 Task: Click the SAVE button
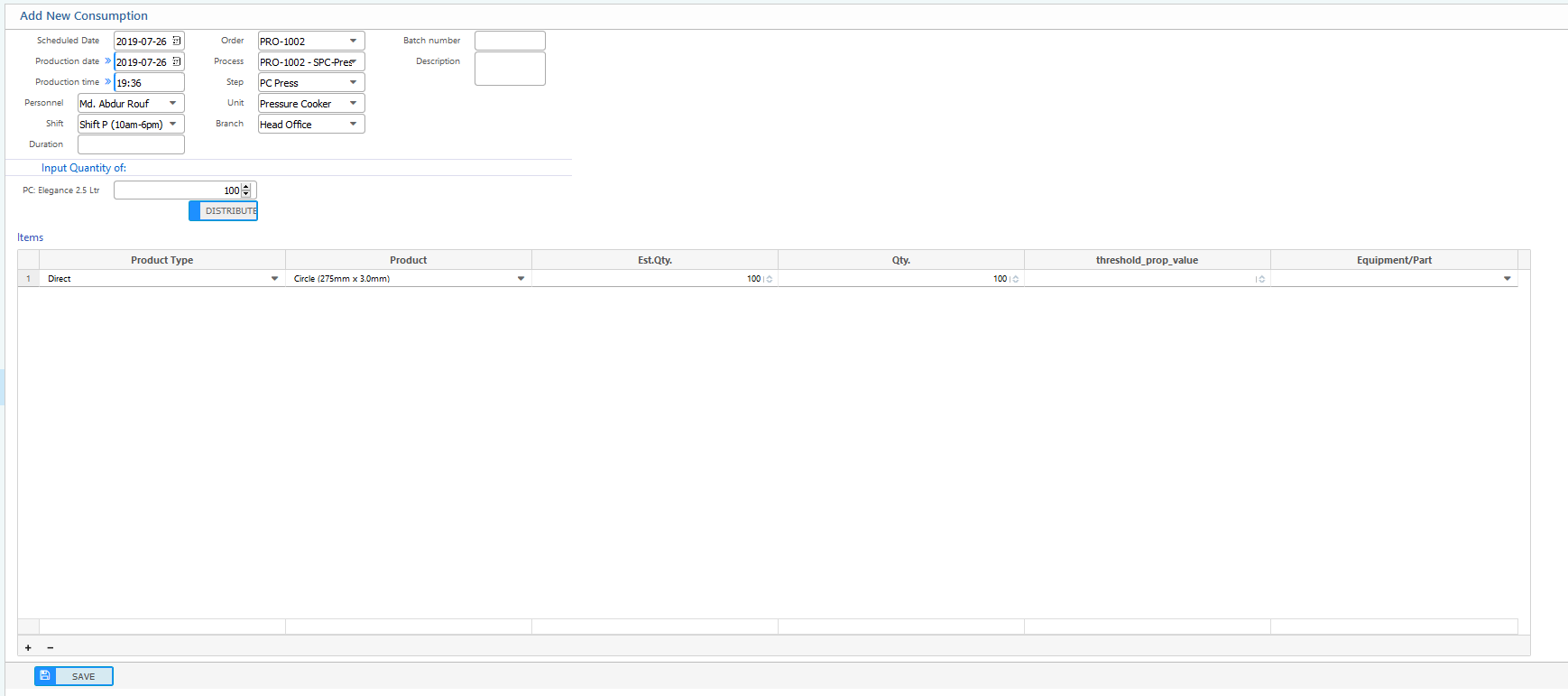[83, 676]
